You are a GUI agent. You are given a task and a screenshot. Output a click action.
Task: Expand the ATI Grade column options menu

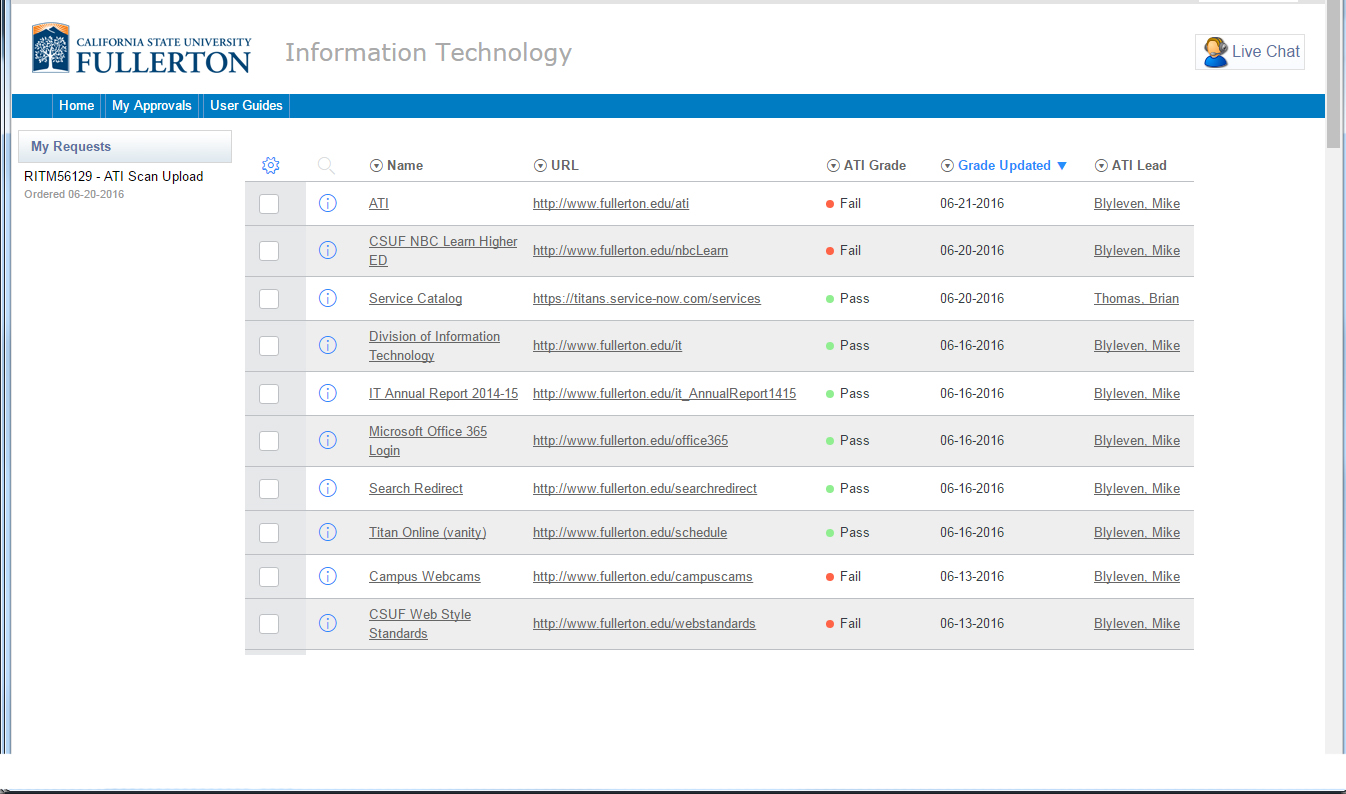coord(833,166)
